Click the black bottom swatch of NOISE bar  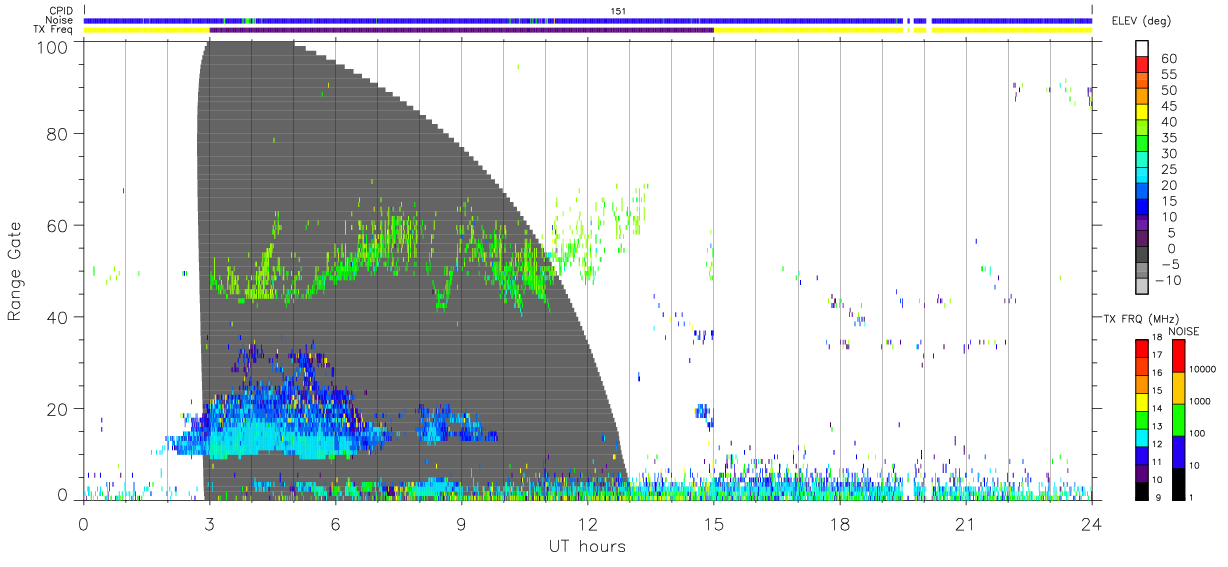tap(1178, 484)
